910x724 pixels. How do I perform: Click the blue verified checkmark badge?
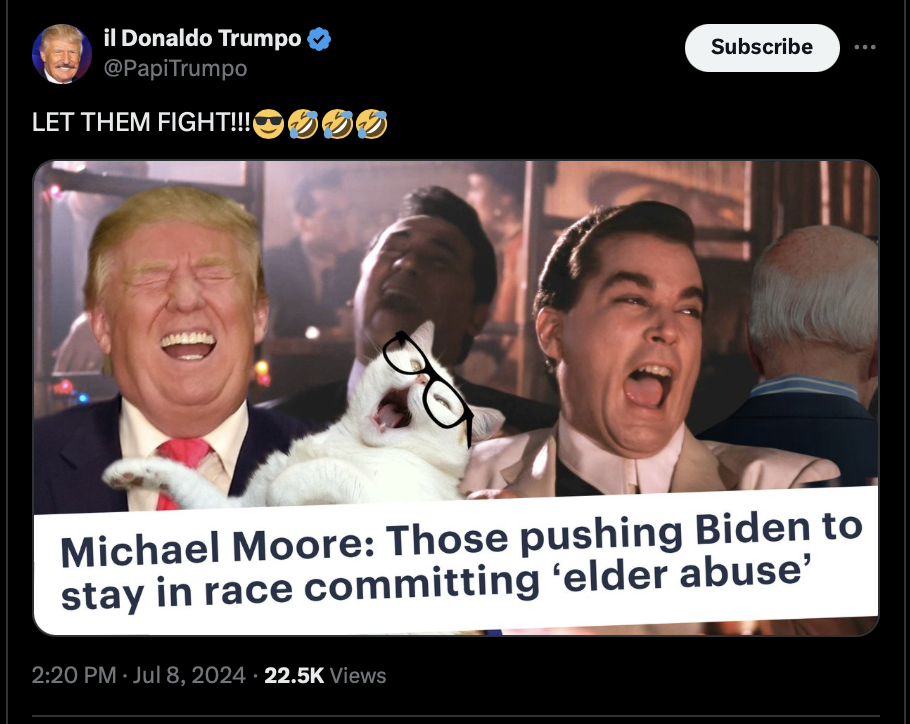pos(319,39)
